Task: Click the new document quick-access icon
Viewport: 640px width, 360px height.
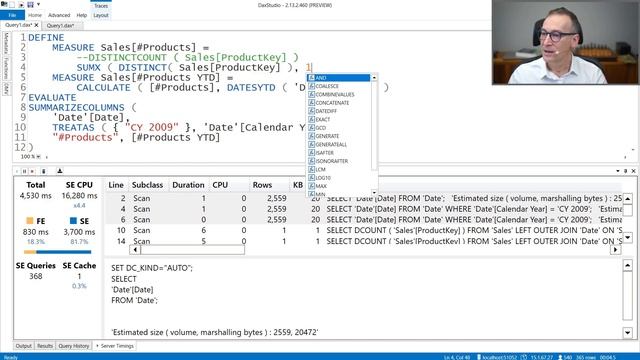Action: [x=13, y=4]
